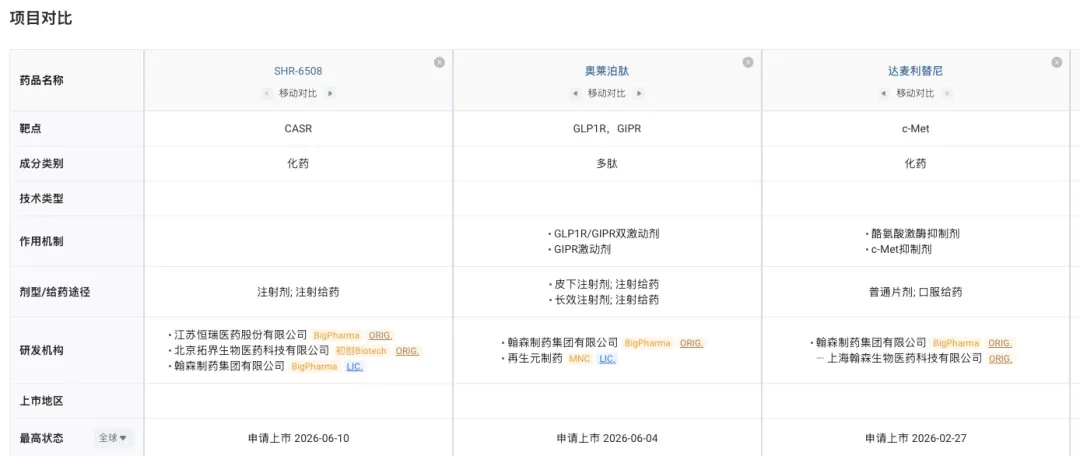Click BigPharma tag in 奥莱泊肽 column
Image resolution: width=1080 pixels, height=456 pixels.
tap(648, 343)
